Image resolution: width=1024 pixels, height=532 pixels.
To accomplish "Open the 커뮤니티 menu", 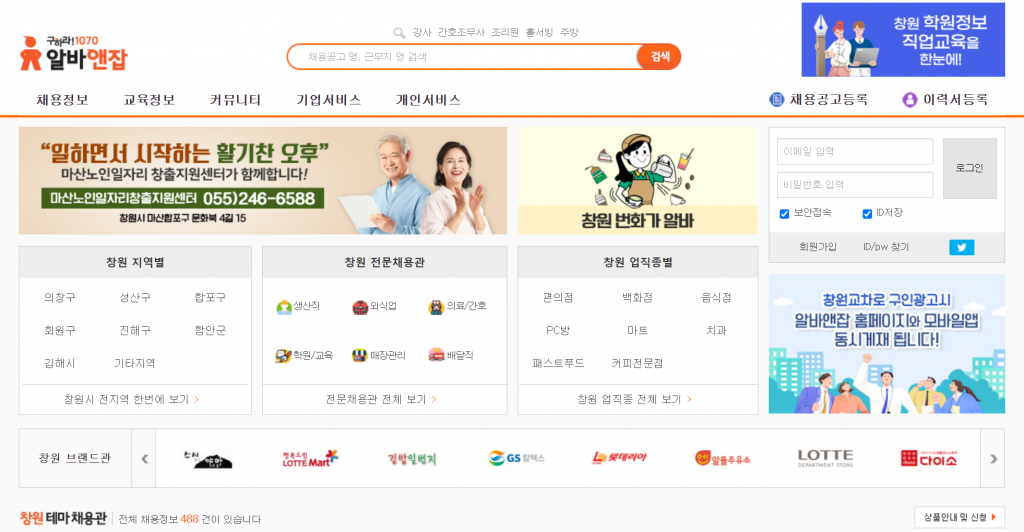I will pyautogui.click(x=235, y=100).
